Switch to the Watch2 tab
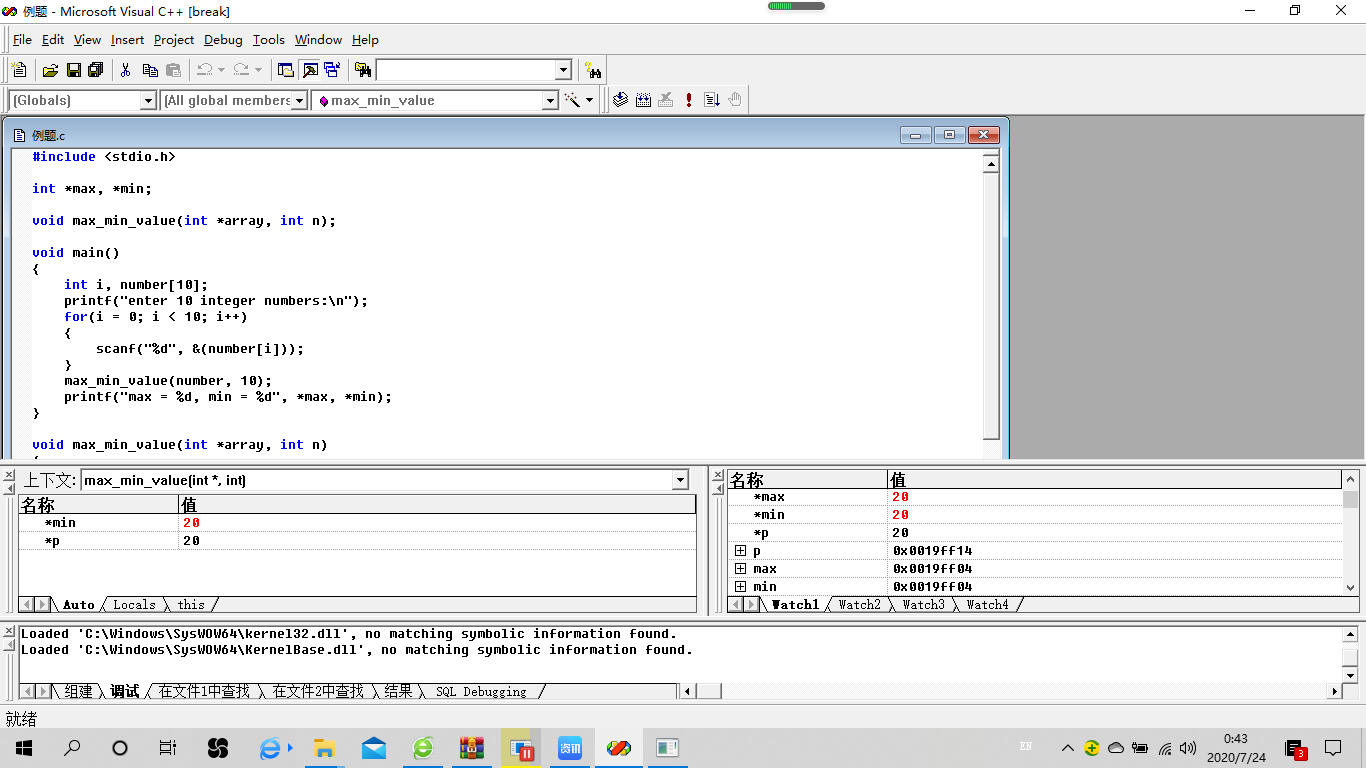 coord(859,605)
